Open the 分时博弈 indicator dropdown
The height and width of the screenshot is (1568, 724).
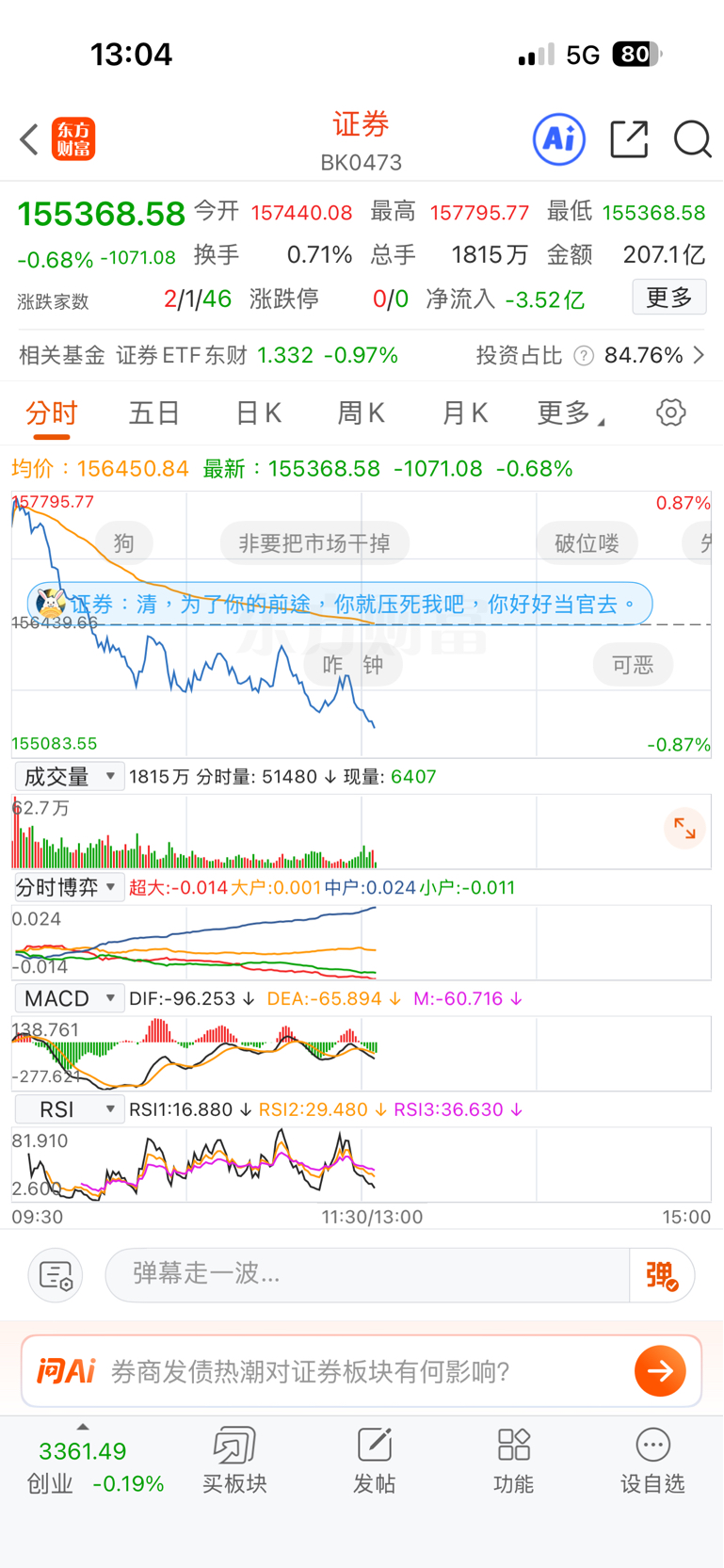click(x=68, y=887)
